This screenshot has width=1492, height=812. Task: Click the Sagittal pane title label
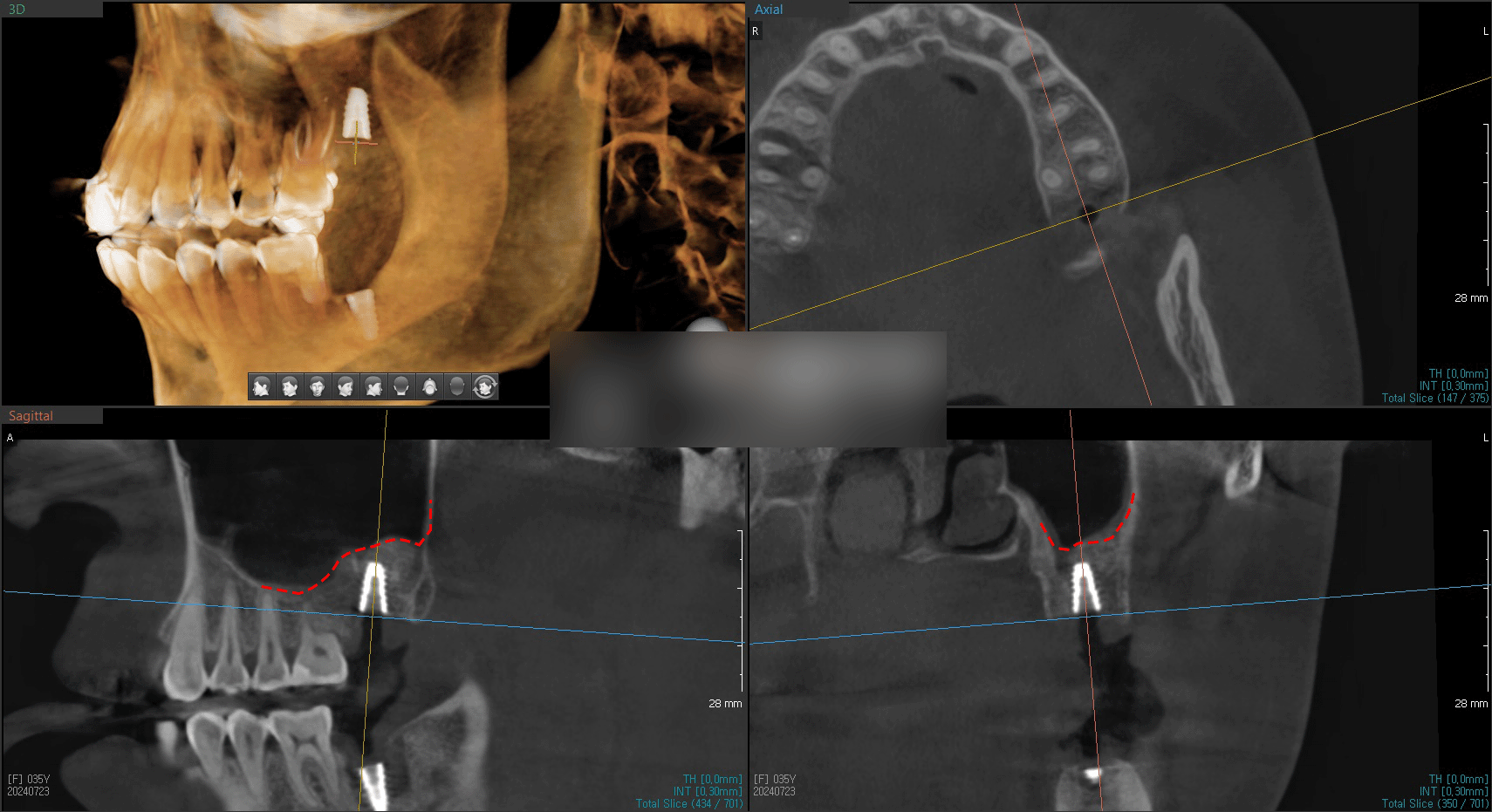[31, 415]
